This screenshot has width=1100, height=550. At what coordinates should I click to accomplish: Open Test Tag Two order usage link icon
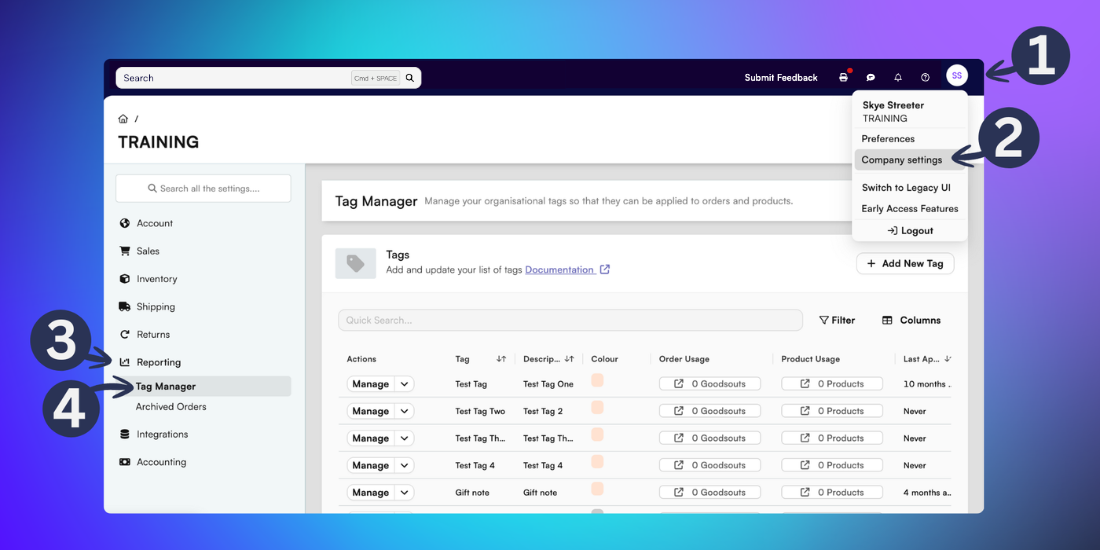678,411
